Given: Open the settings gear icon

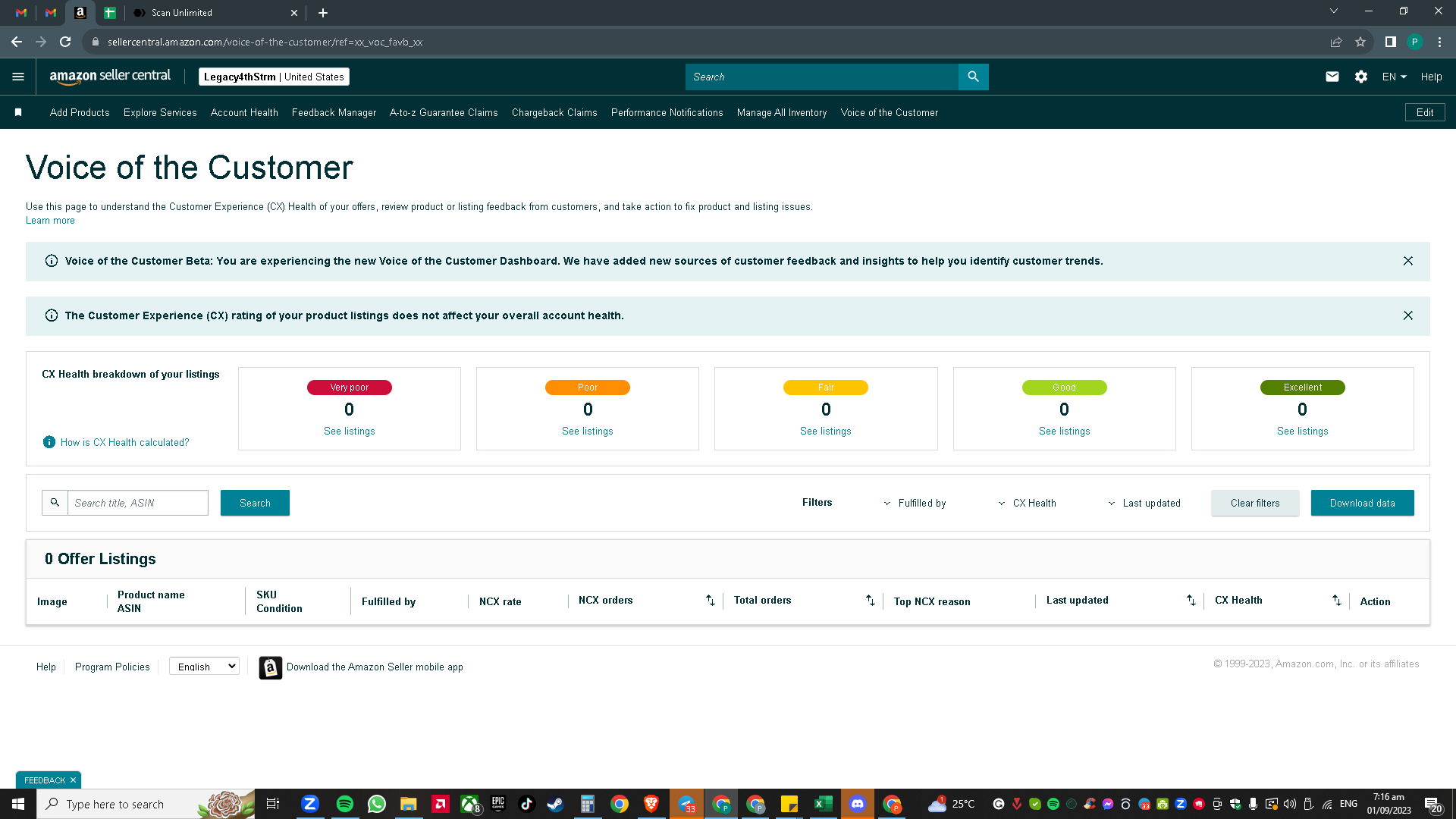Looking at the screenshot, I should pyautogui.click(x=1361, y=77).
